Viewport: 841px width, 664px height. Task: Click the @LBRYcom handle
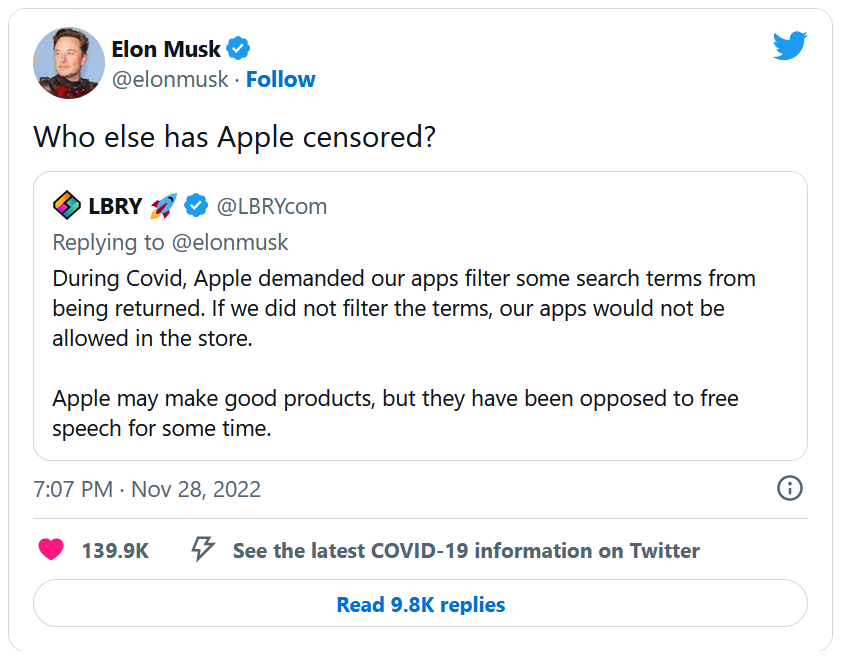[272, 206]
